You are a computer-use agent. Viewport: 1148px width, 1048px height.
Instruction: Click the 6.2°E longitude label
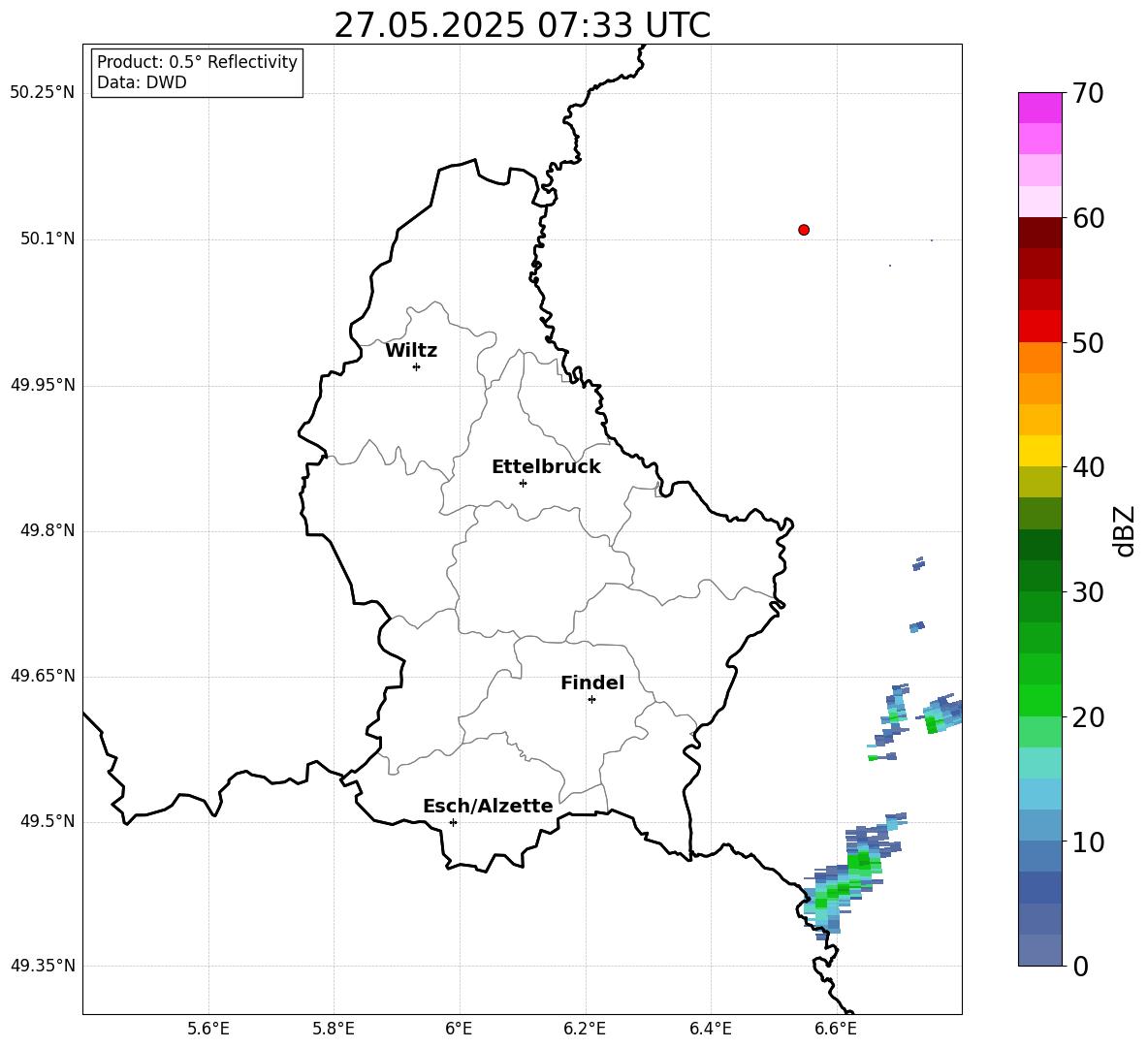[585, 1029]
